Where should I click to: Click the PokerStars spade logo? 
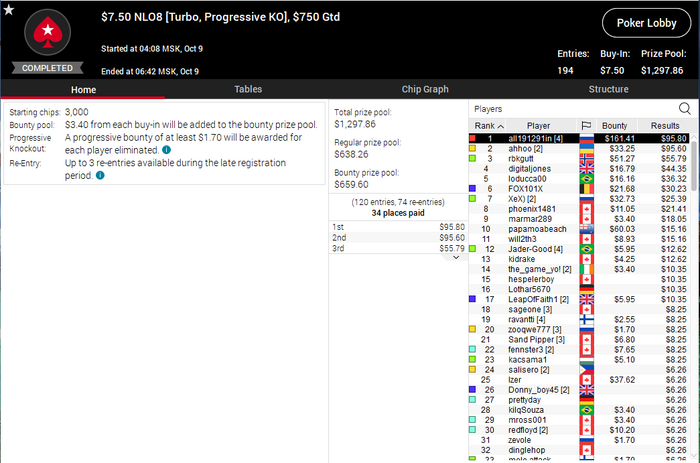click(47, 32)
